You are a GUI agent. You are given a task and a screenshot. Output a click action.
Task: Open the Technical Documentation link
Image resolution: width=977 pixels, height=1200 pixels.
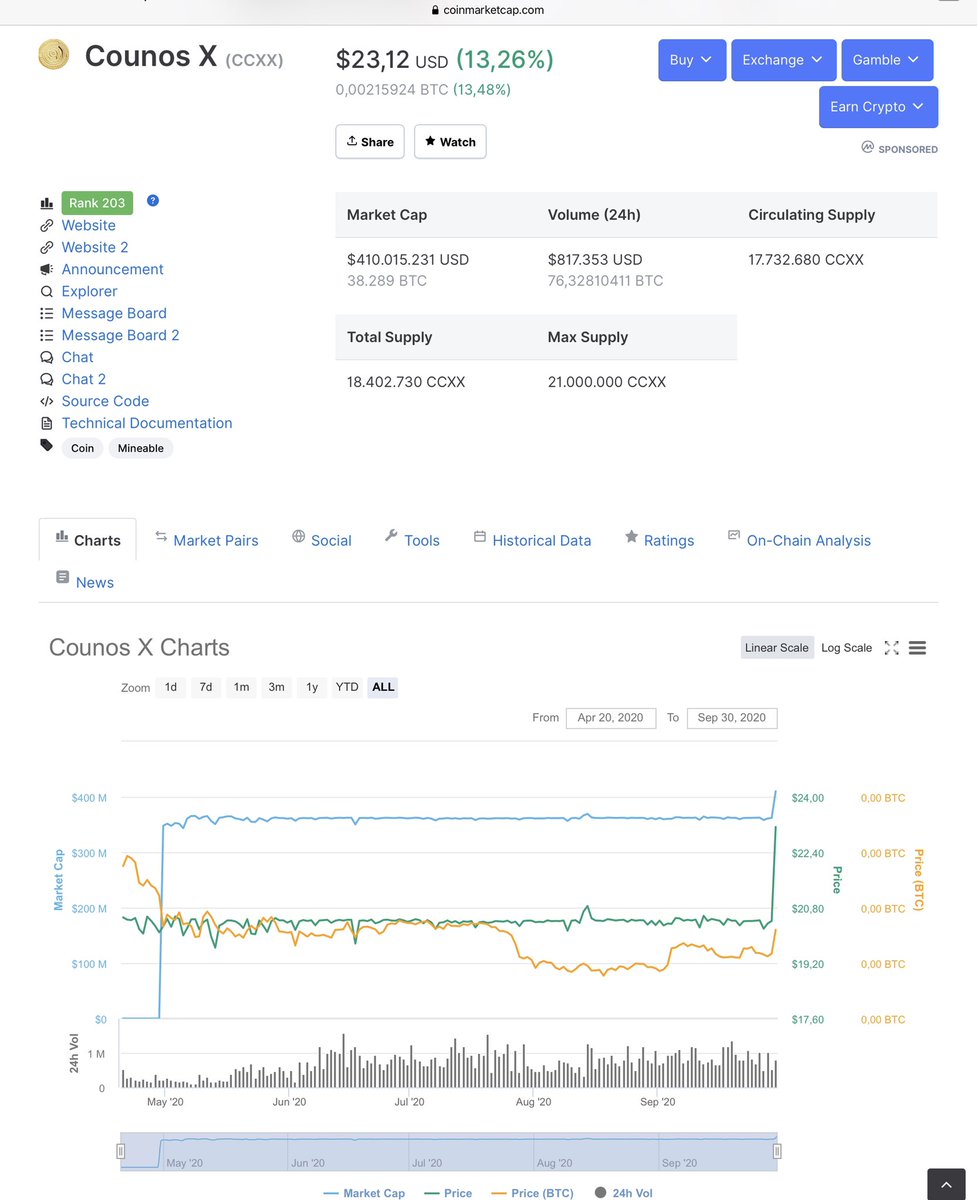[x=147, y=423]
